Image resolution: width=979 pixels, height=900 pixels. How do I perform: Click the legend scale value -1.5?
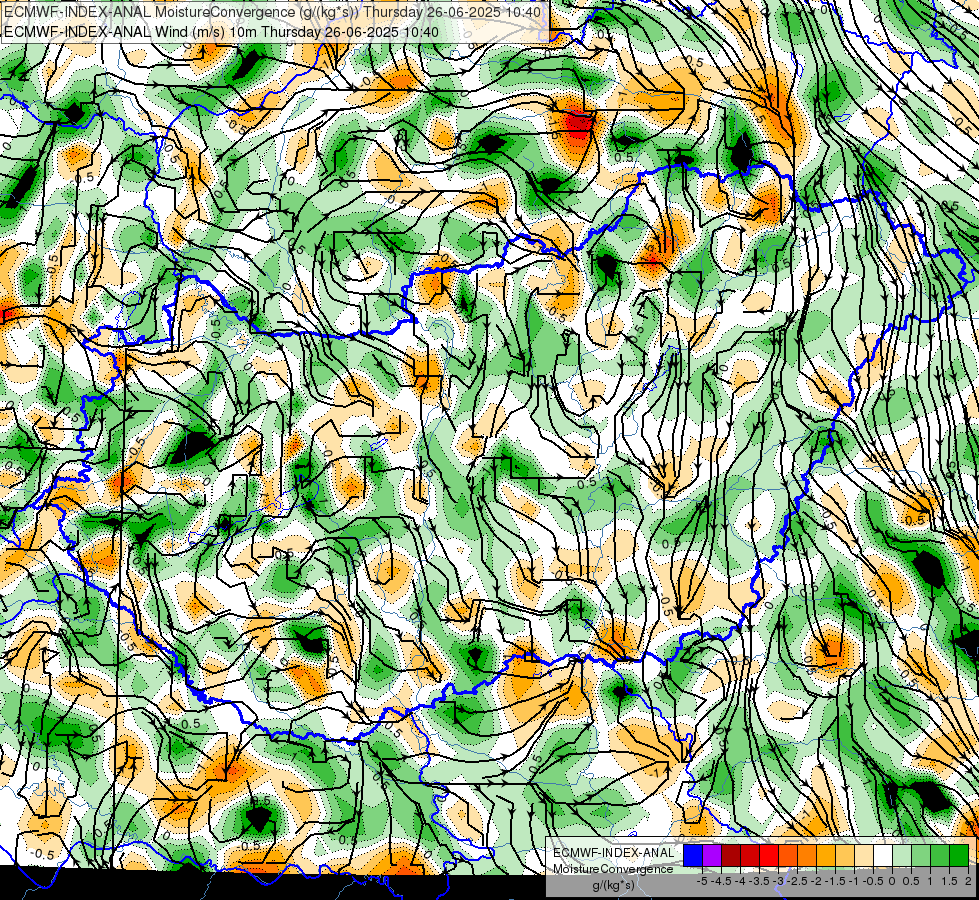point(835,881)
